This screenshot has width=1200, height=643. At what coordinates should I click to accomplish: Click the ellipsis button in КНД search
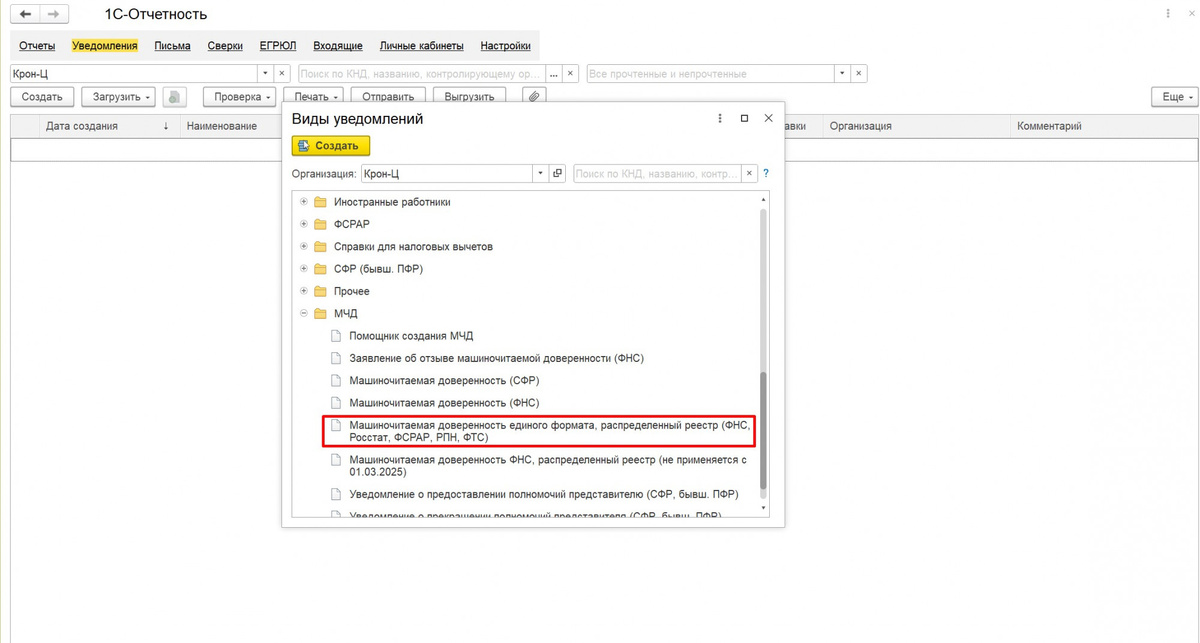pyautogui.click(x=554, y=74)
